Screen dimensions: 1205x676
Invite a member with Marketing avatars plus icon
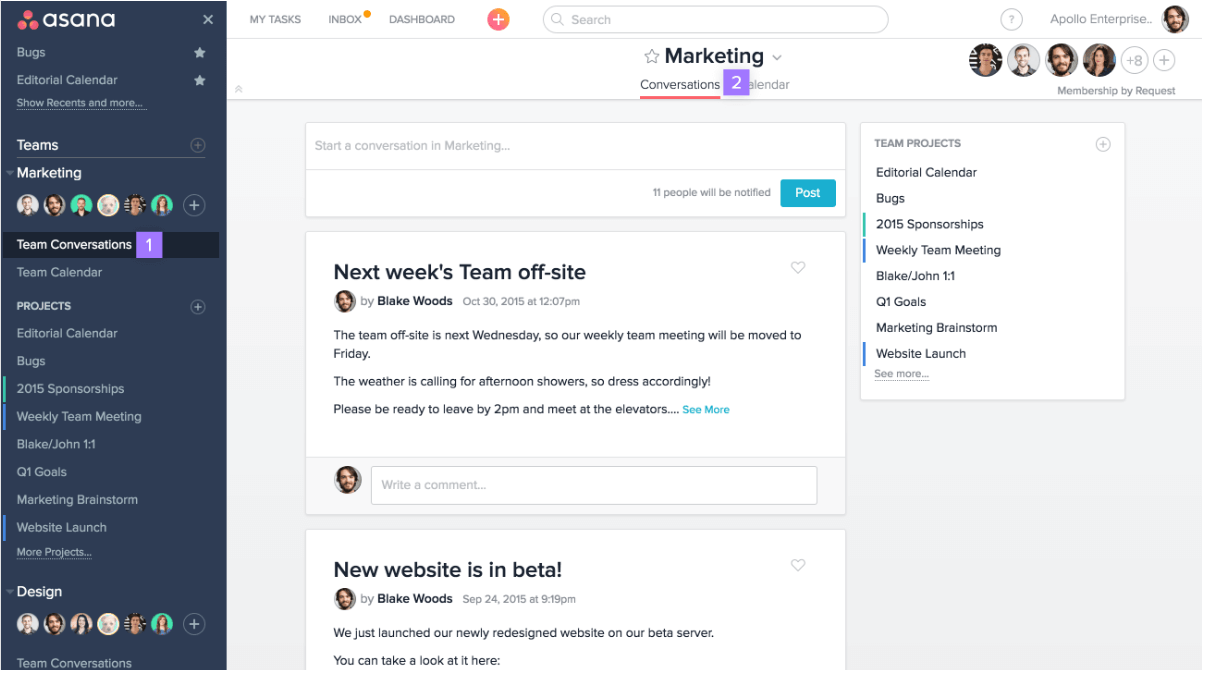click(x=194, y=204)
